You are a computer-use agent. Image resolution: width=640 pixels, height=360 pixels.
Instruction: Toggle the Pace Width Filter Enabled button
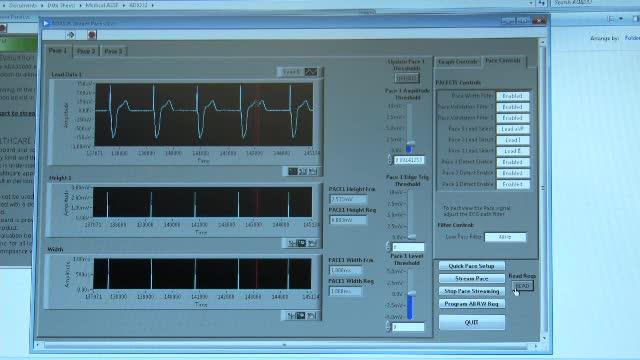pyautogui.click(x=513, y=96)
